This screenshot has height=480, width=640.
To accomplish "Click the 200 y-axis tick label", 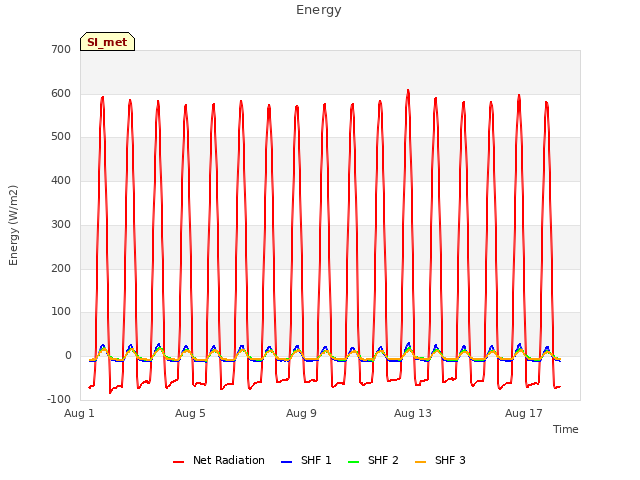I will (61, 268).
